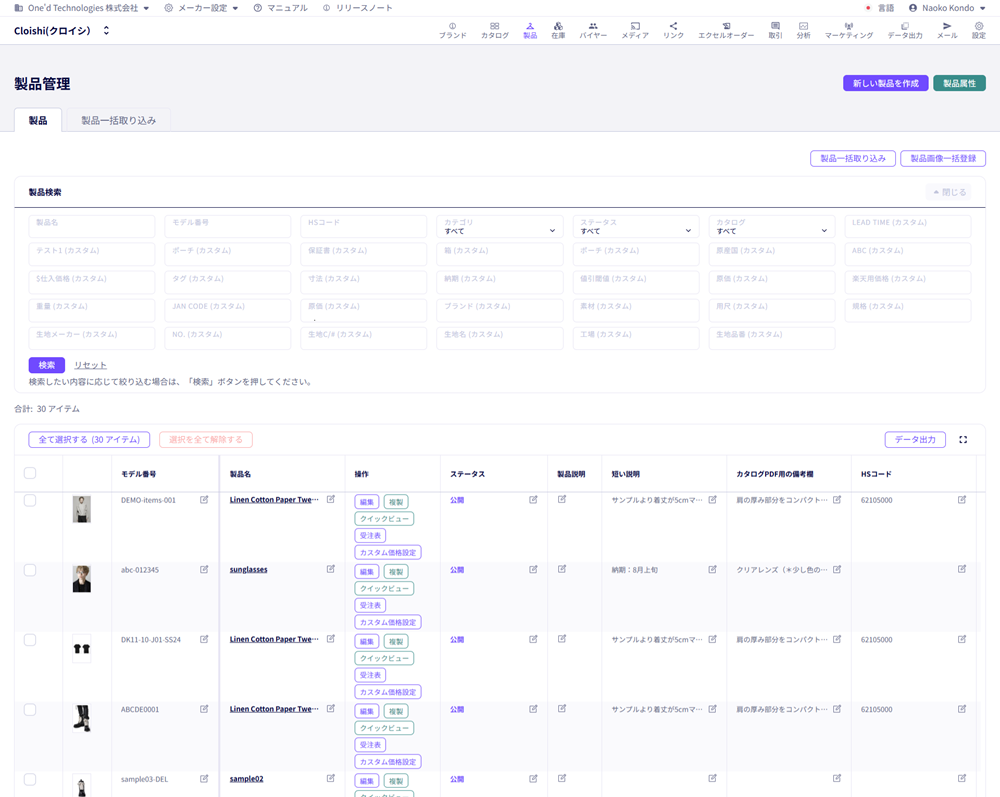
Task: Toggle the select-all checkbox in the table header
Action: (x=30, y=473)
